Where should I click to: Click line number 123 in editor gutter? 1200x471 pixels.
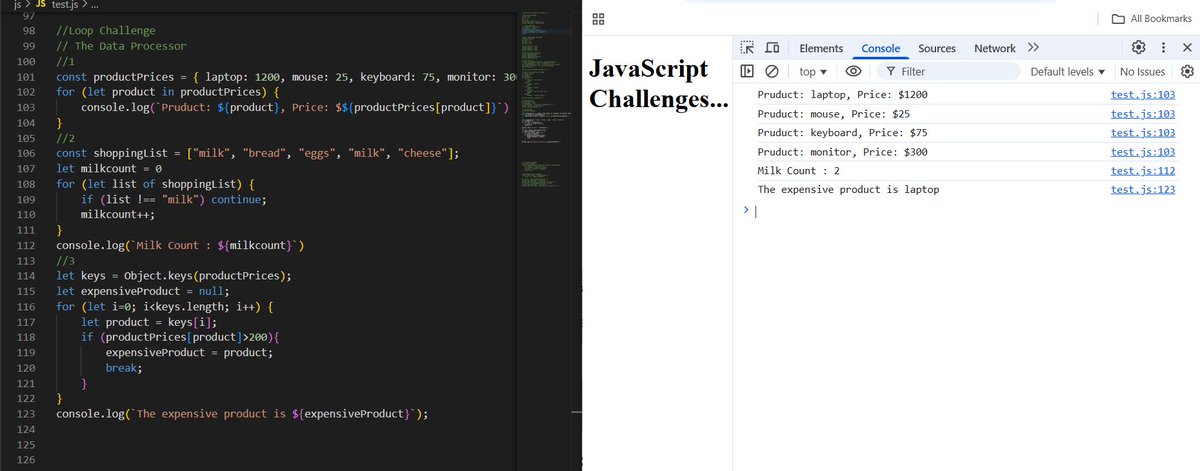pyautogui.click(x=28, y=413)
